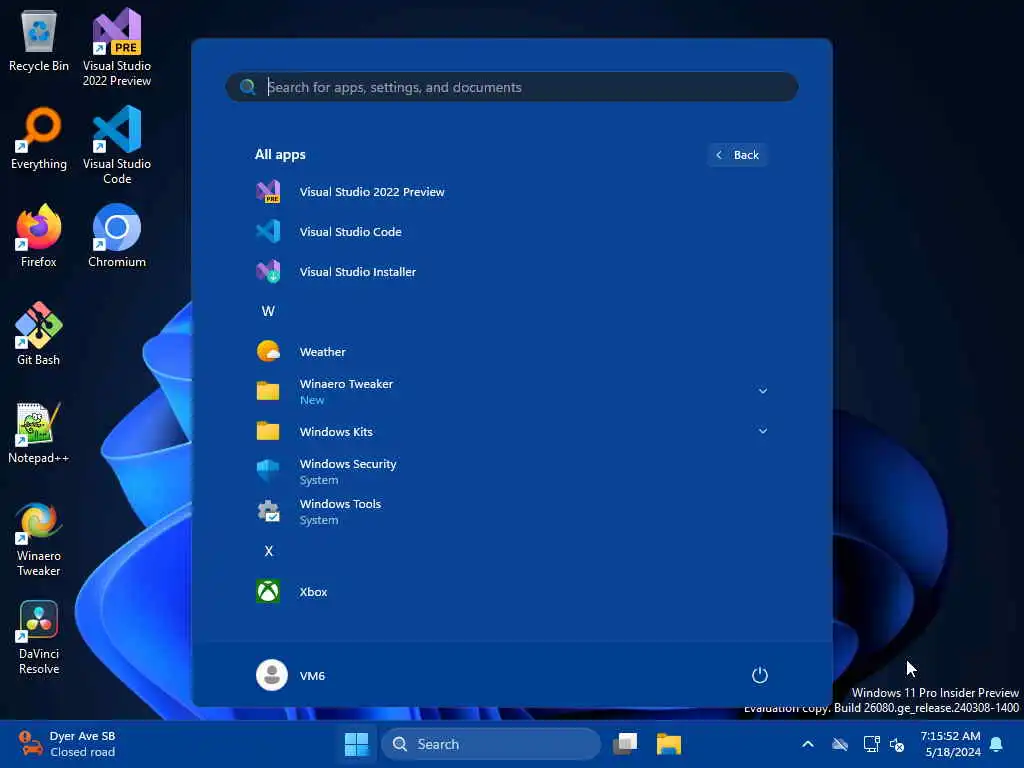Launch the Xbox app icon
1024x768 pixels.
click(268, 591)
